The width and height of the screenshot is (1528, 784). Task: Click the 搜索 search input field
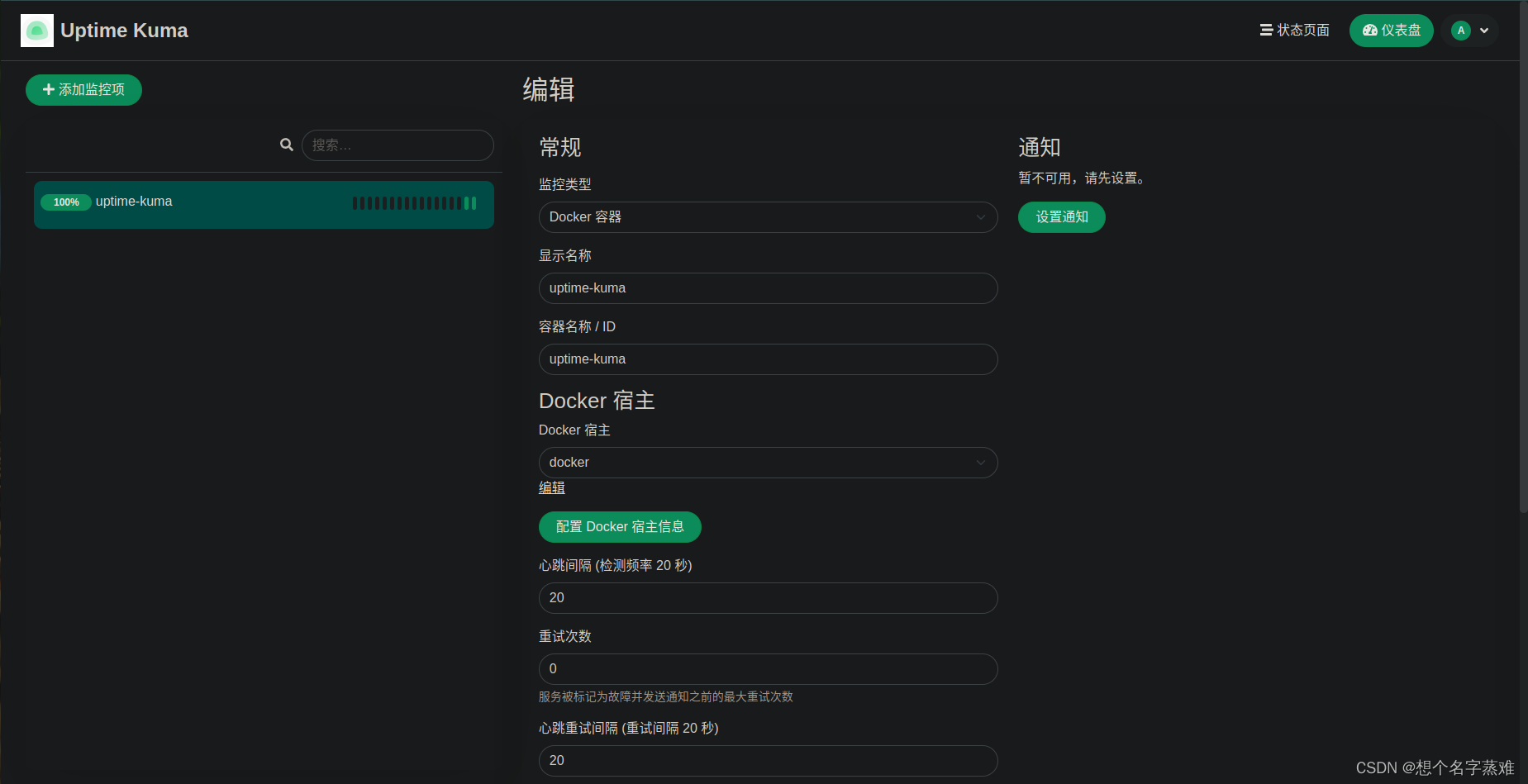pyautogui.click(x=397, y=145)
